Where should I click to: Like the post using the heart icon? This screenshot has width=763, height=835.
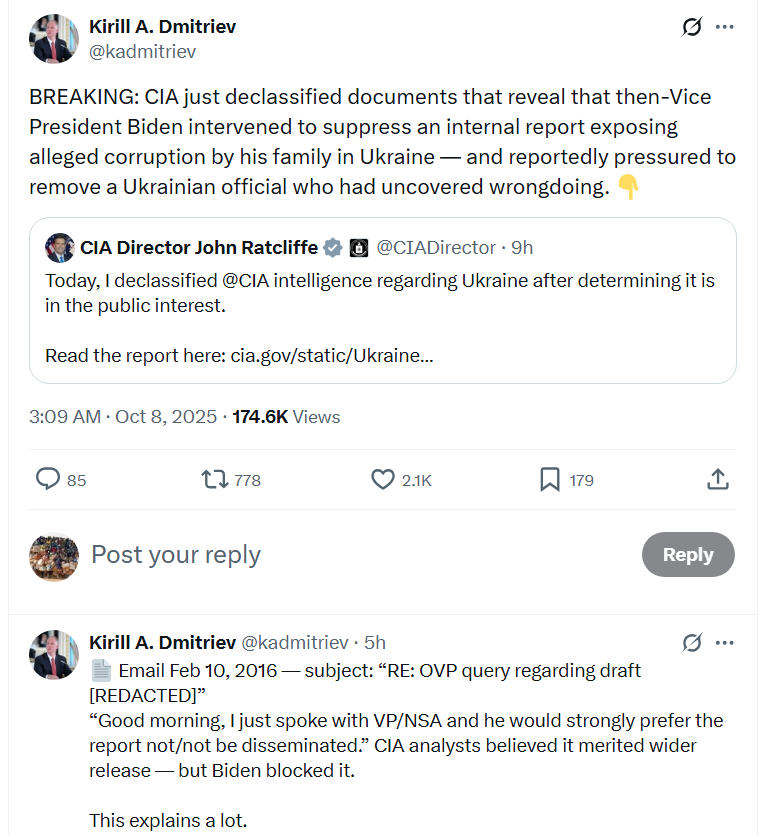click(x=382, y=480)
